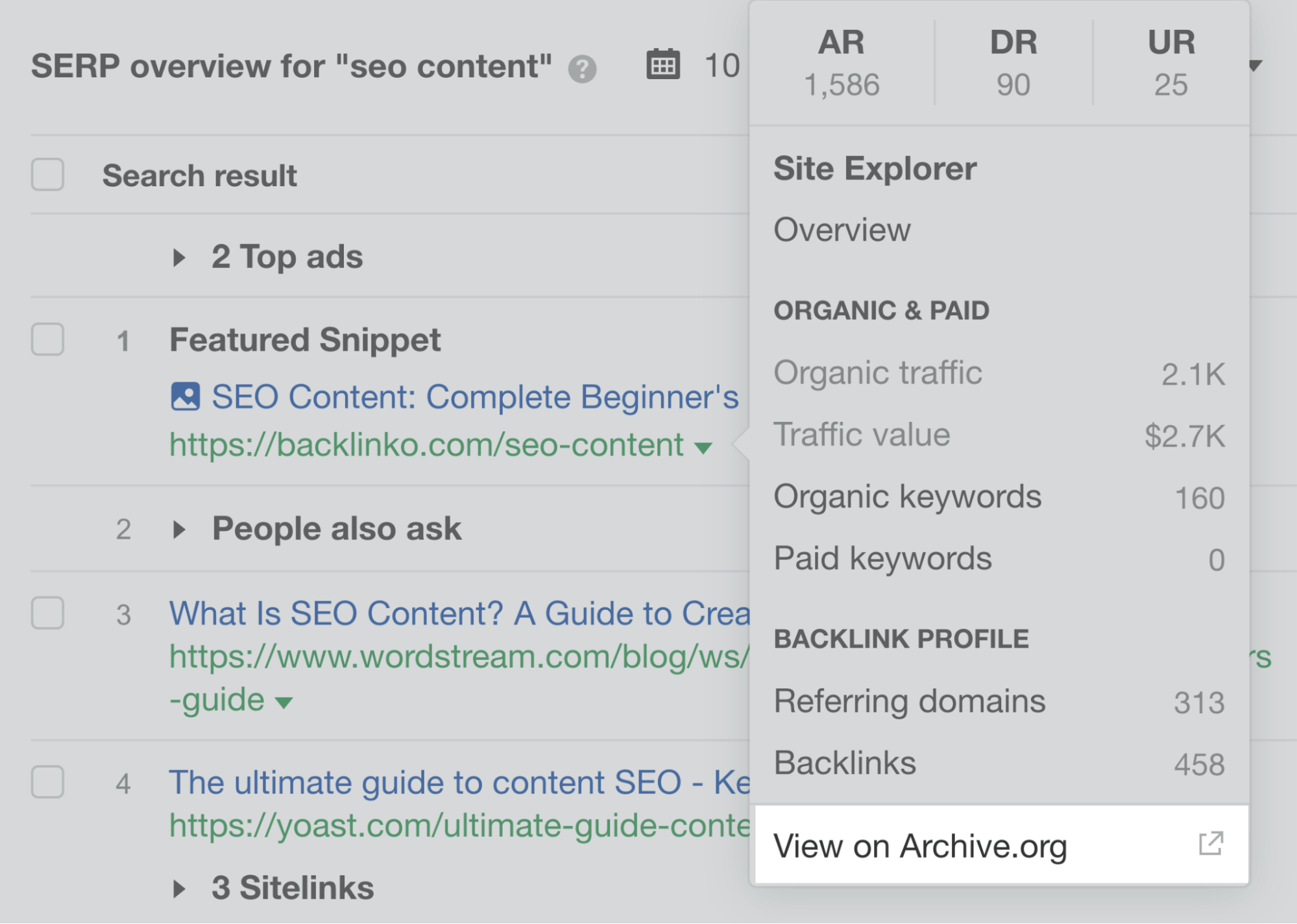The height and width of the screenshot is (924, 1297).
Task: Open the dropdown arrow next to backlinko.com/seo-content
Action: [x=703, y=447]
